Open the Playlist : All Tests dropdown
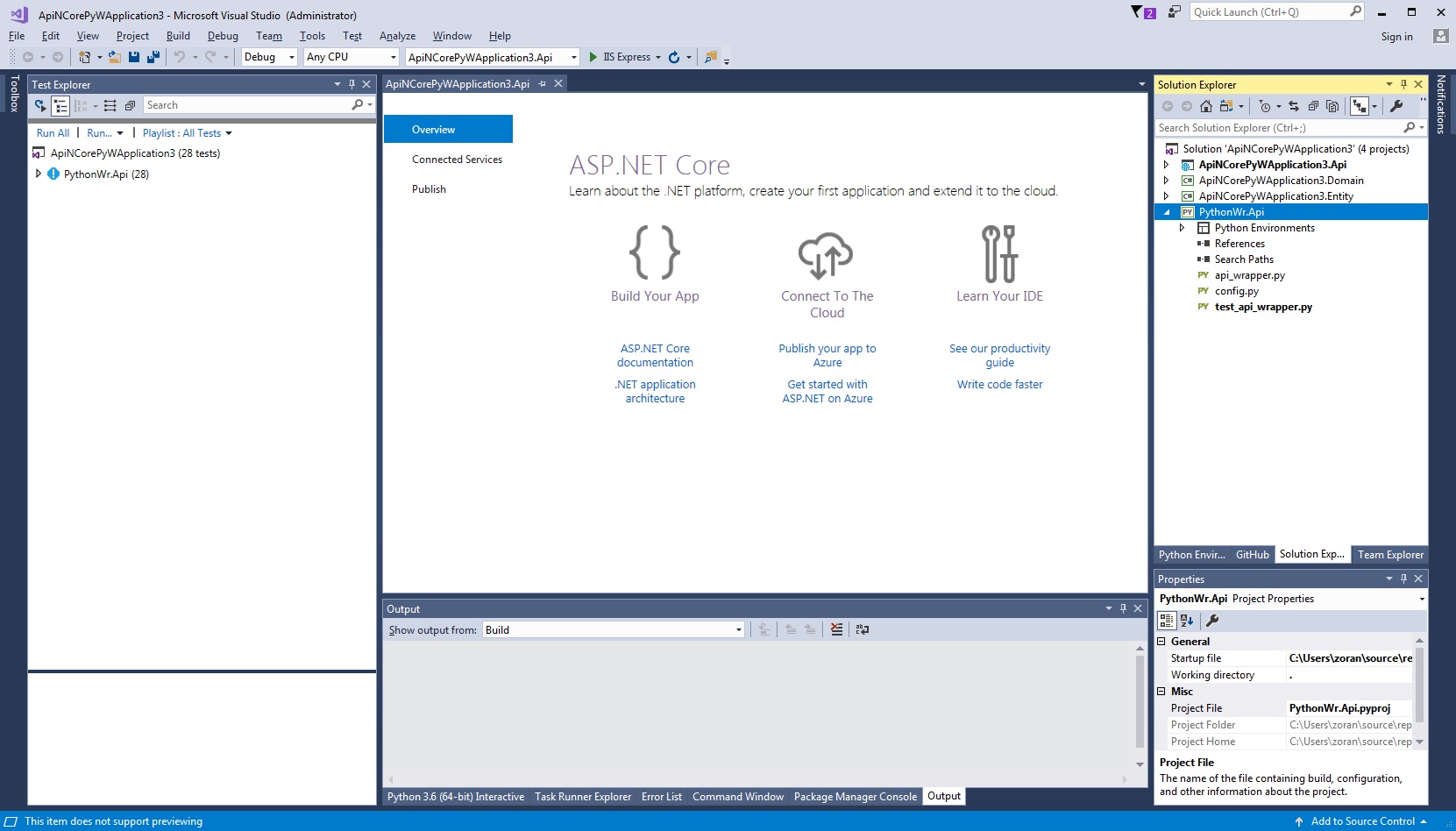Screen dimensions: 1456x831 [187, 132]
